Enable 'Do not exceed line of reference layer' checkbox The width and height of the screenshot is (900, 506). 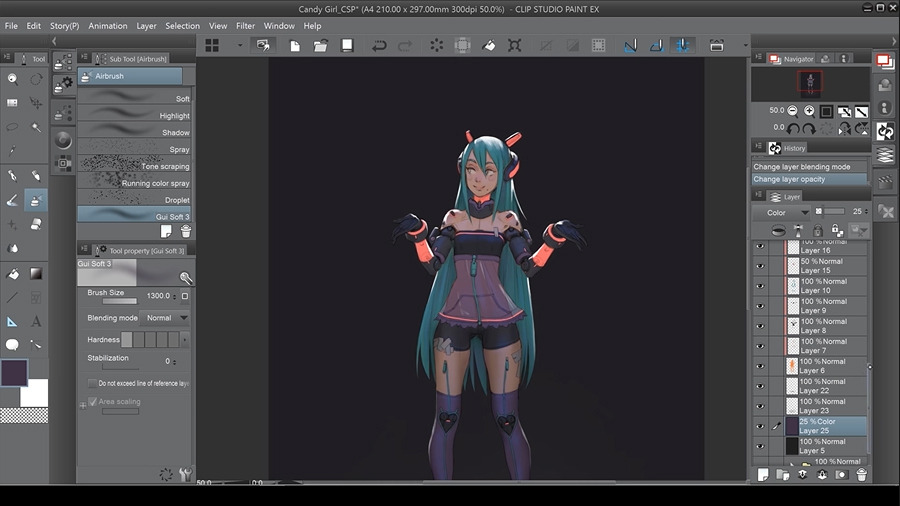pyautogui.click(x=93, y=383)
